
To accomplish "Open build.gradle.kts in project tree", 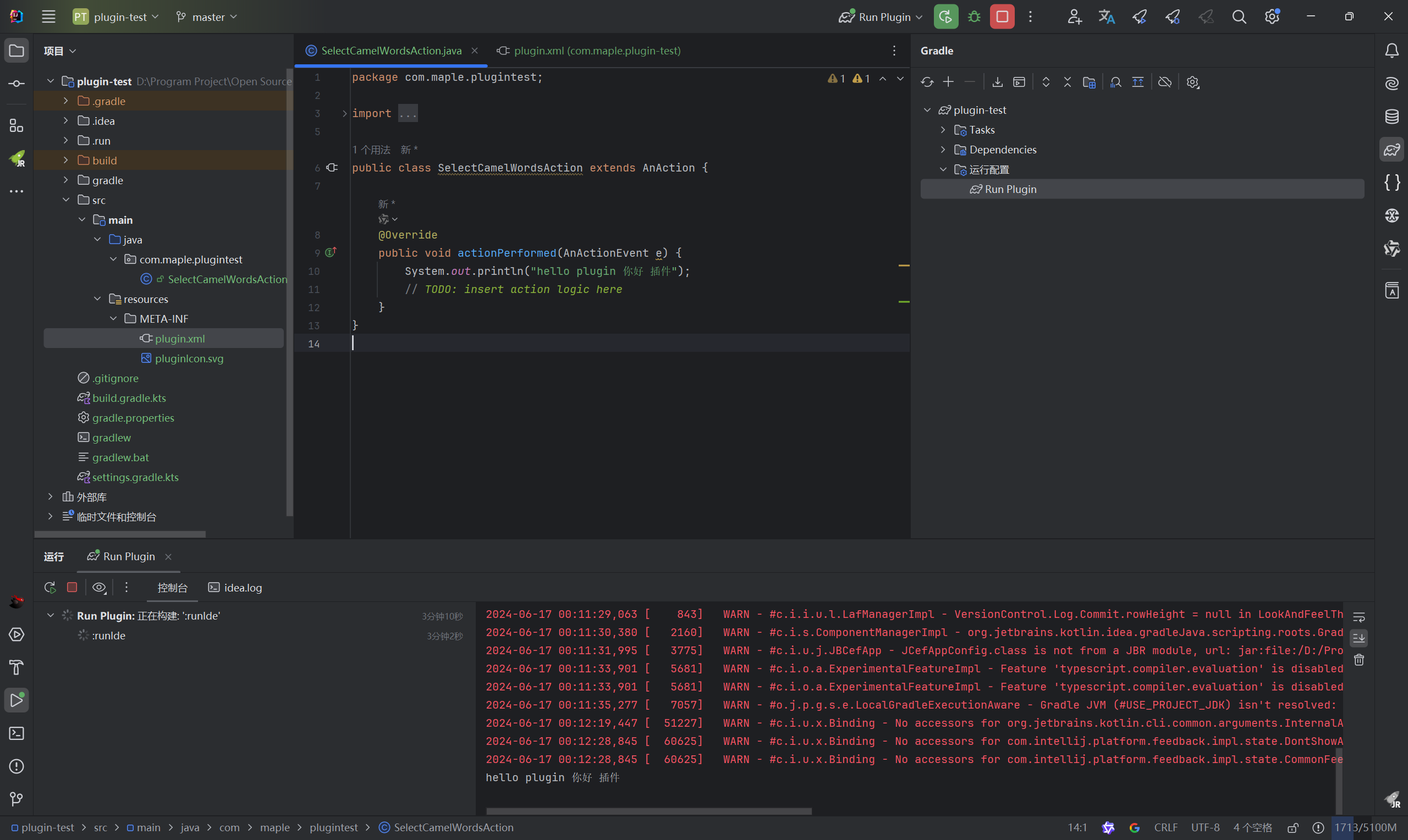I will click(x=129, y=398).
